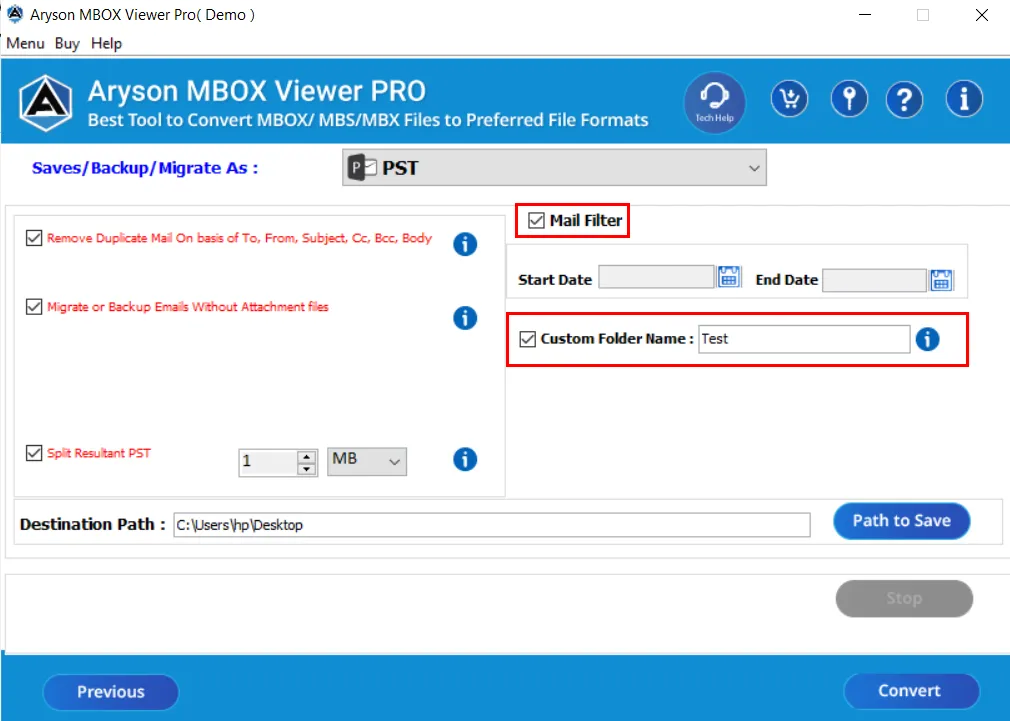This screenshot has height=721, width=1010.
Task: Click the Custom Folder Name text field
Action: (804, 339)
